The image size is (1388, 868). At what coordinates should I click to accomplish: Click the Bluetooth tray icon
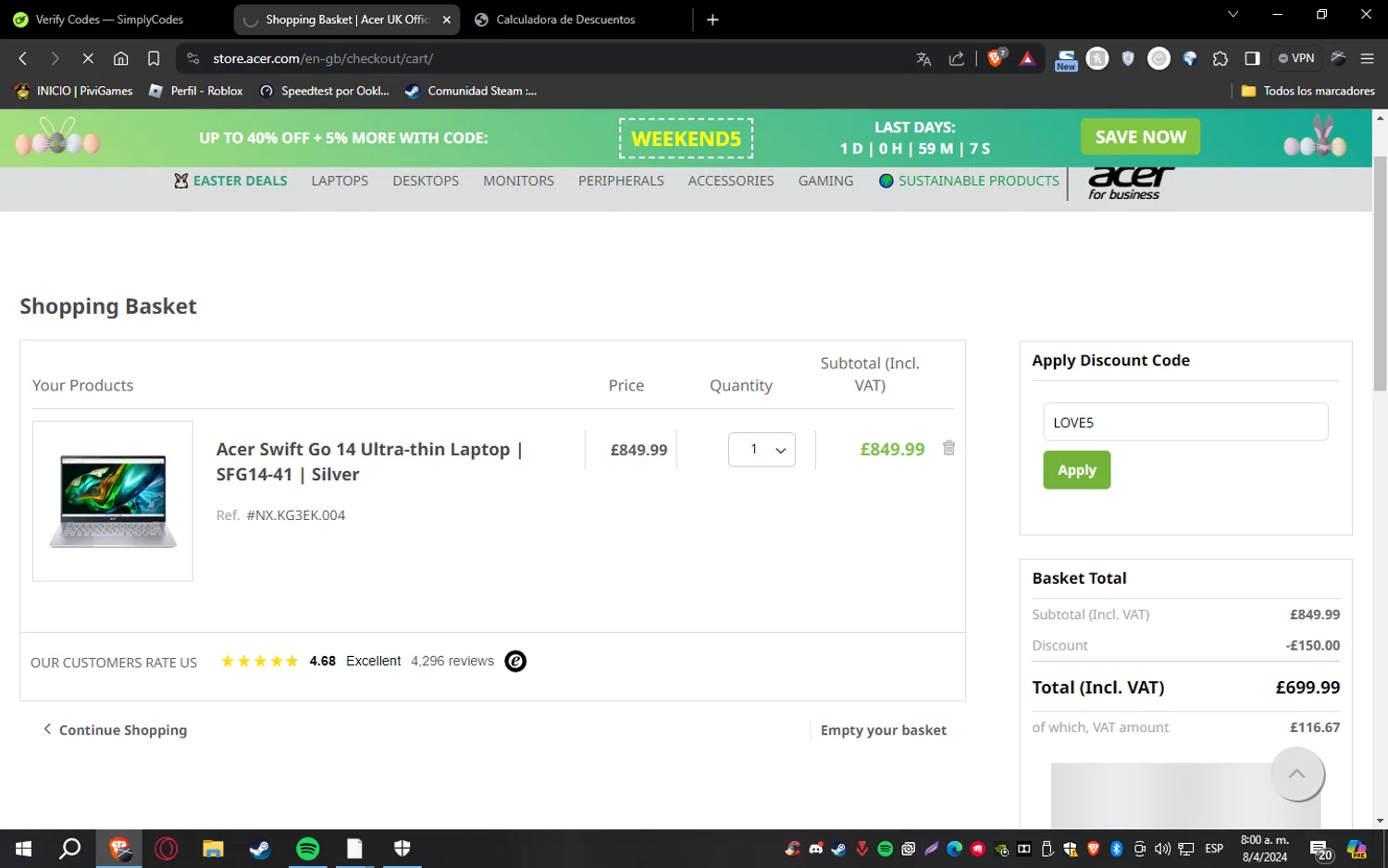1116,849
